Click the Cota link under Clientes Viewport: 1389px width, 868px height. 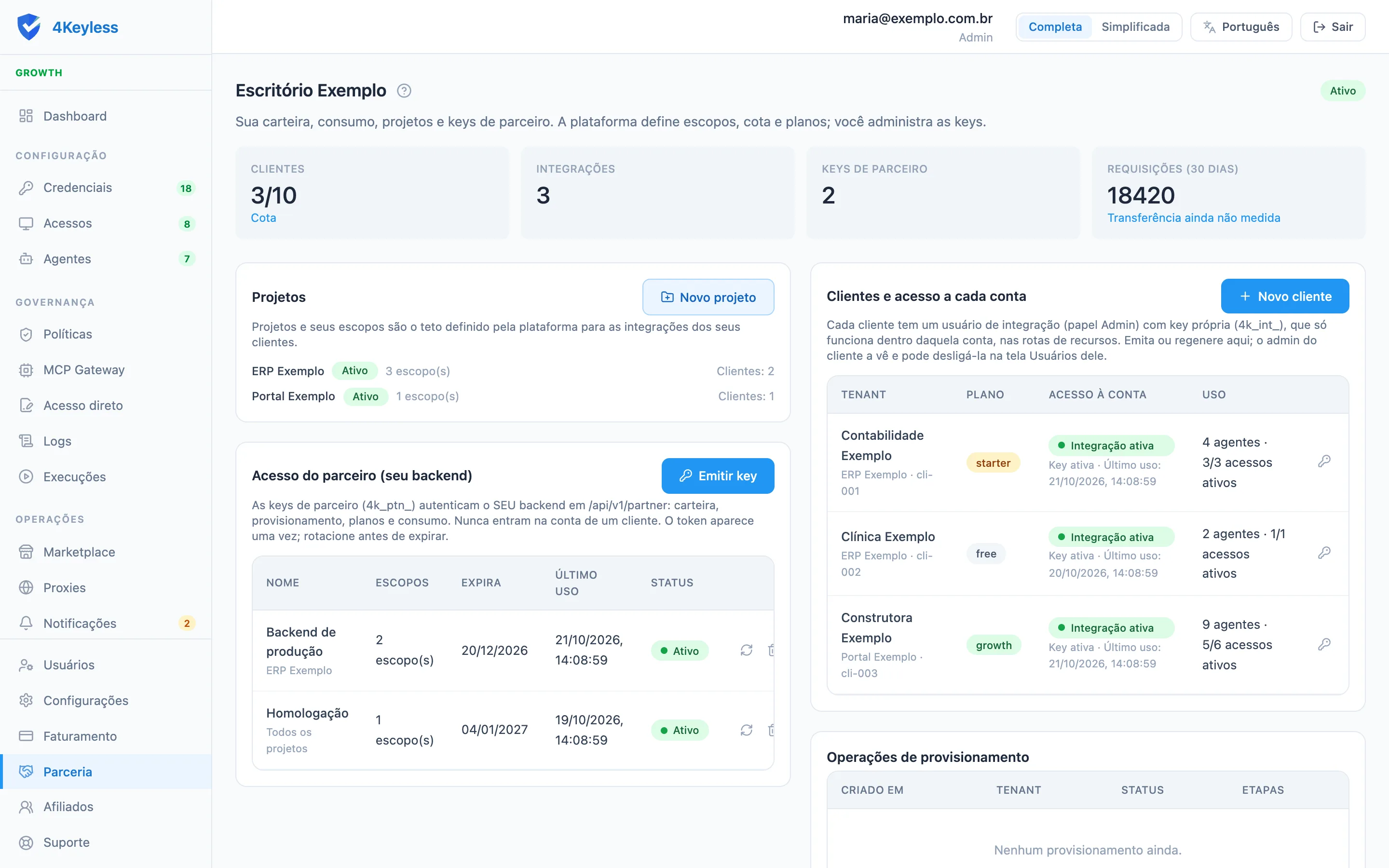[x=263, y=217]
